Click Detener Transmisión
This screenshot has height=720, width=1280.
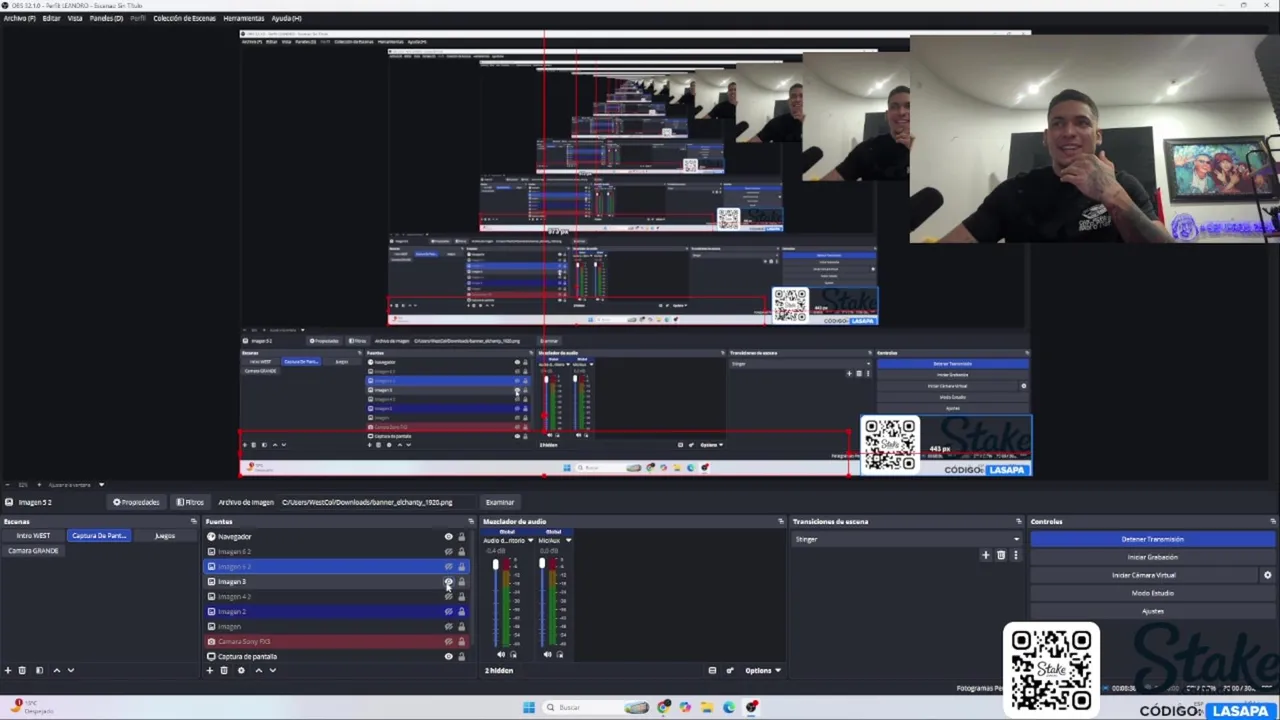pos(1153,539)
